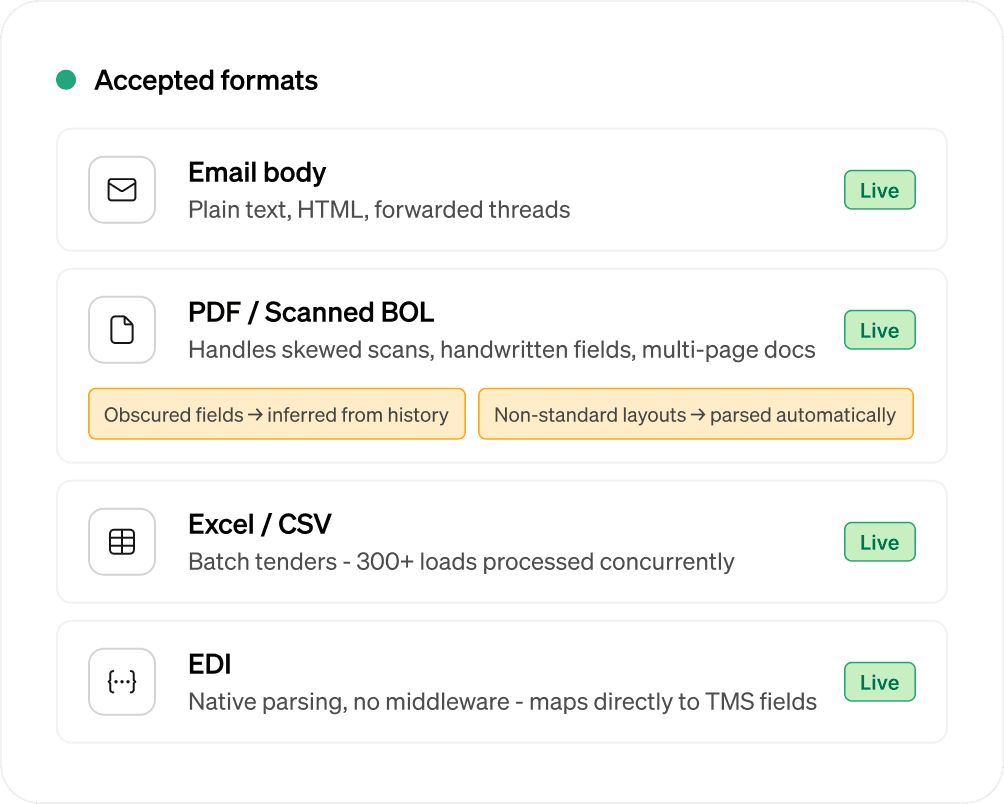Open the EDI title
This screenshot has height=804, width=1004.
[210, 664]
